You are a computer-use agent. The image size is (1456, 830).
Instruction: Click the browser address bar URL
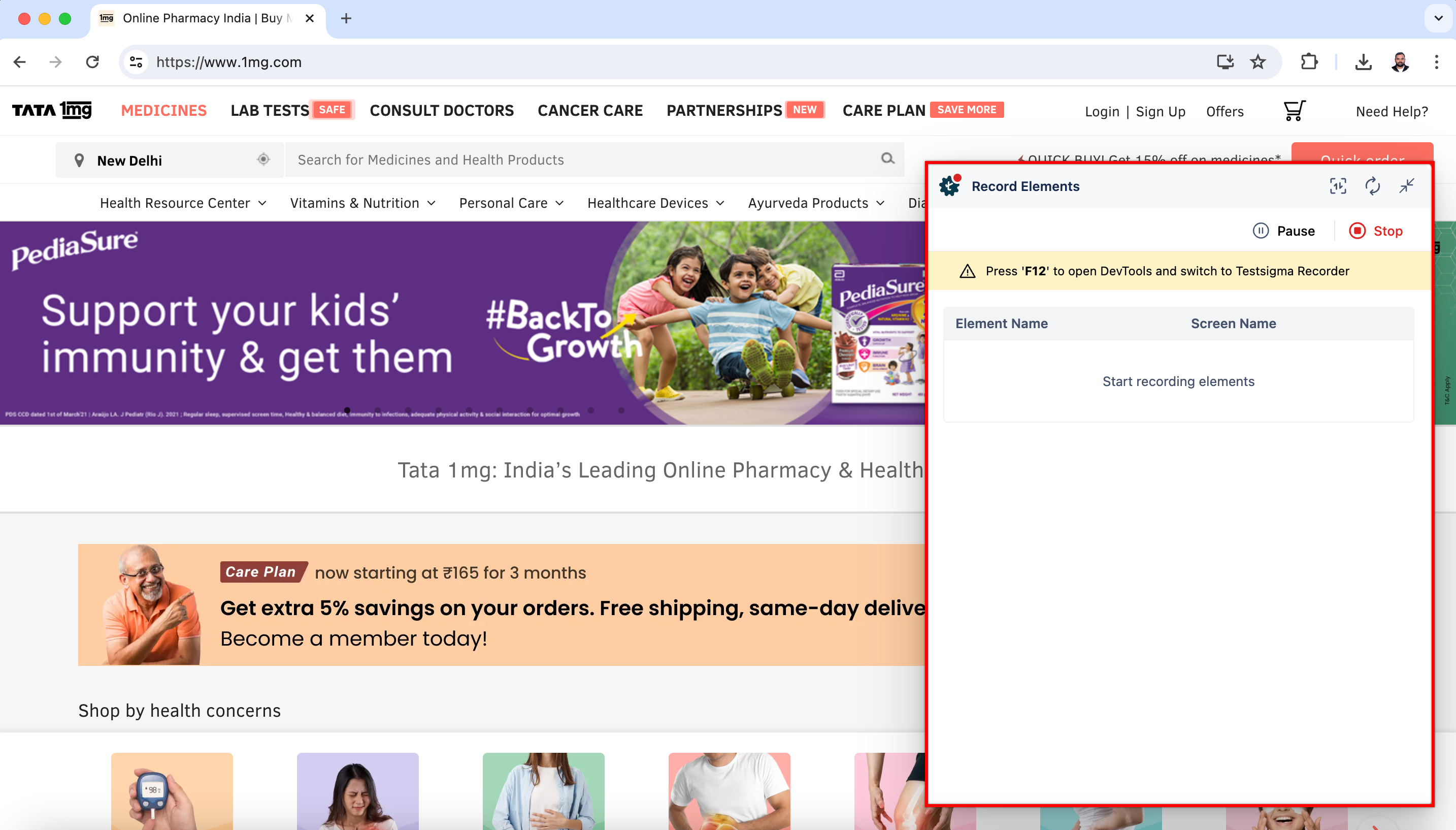[228, 62]
